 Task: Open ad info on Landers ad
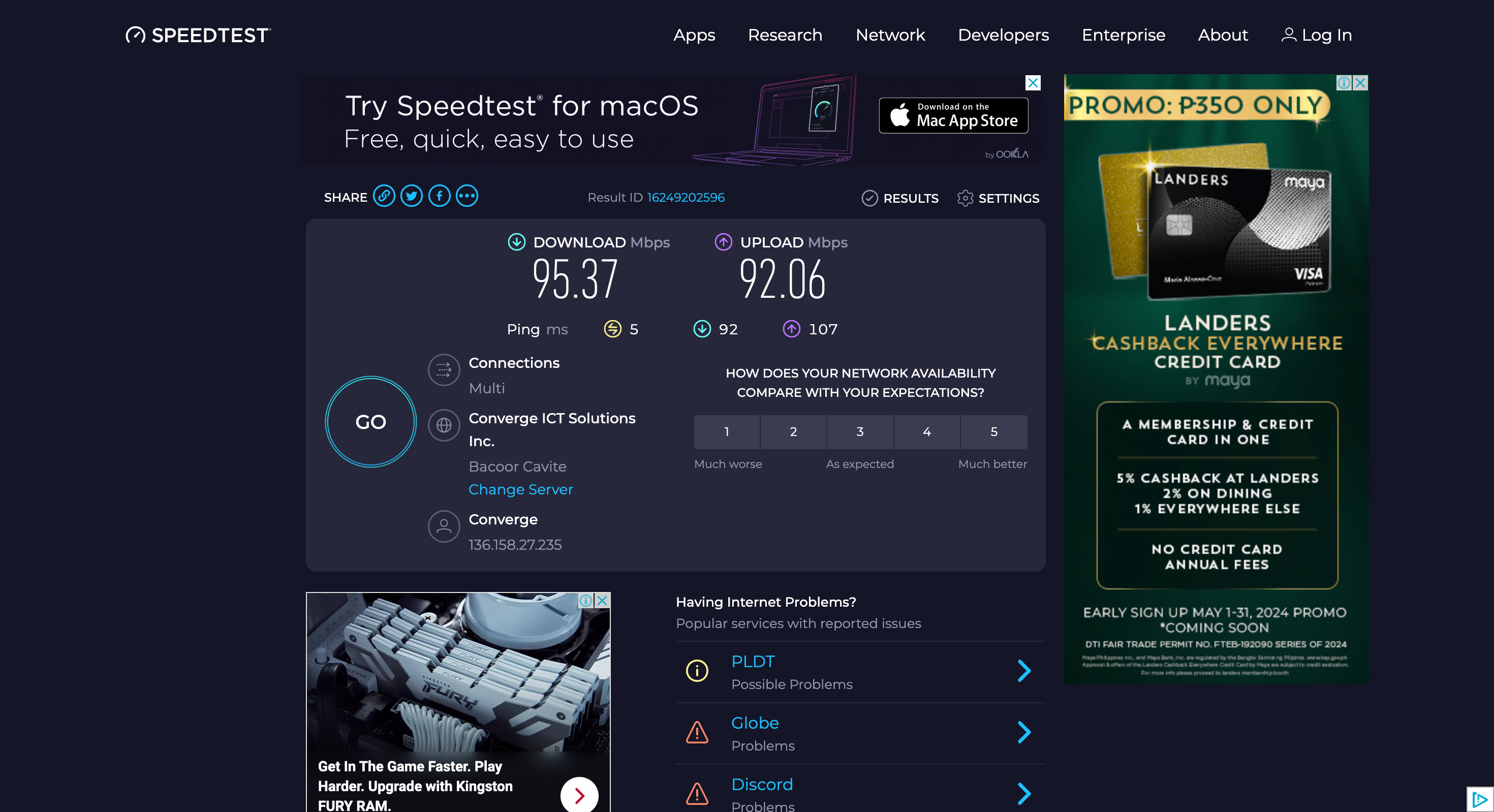pos(1344,83)
